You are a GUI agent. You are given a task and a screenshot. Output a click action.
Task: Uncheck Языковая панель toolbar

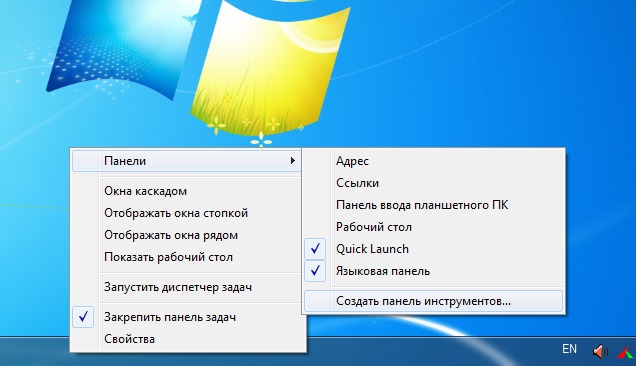434,271
